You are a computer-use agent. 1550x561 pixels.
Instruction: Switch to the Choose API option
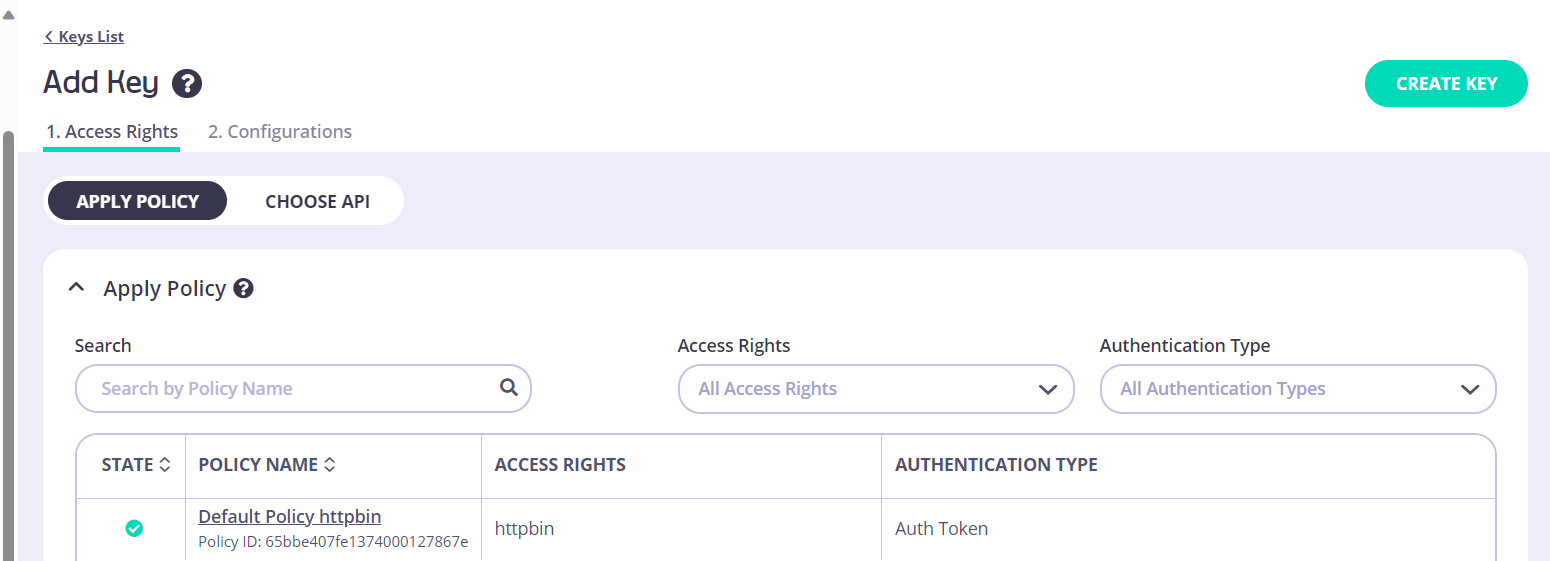click(317, 201)
